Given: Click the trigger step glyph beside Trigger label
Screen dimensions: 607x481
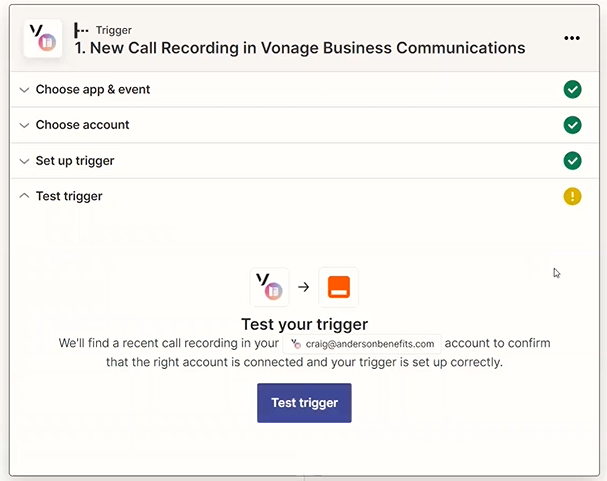Looking at the screenshot, I should [x=81, y=30].
